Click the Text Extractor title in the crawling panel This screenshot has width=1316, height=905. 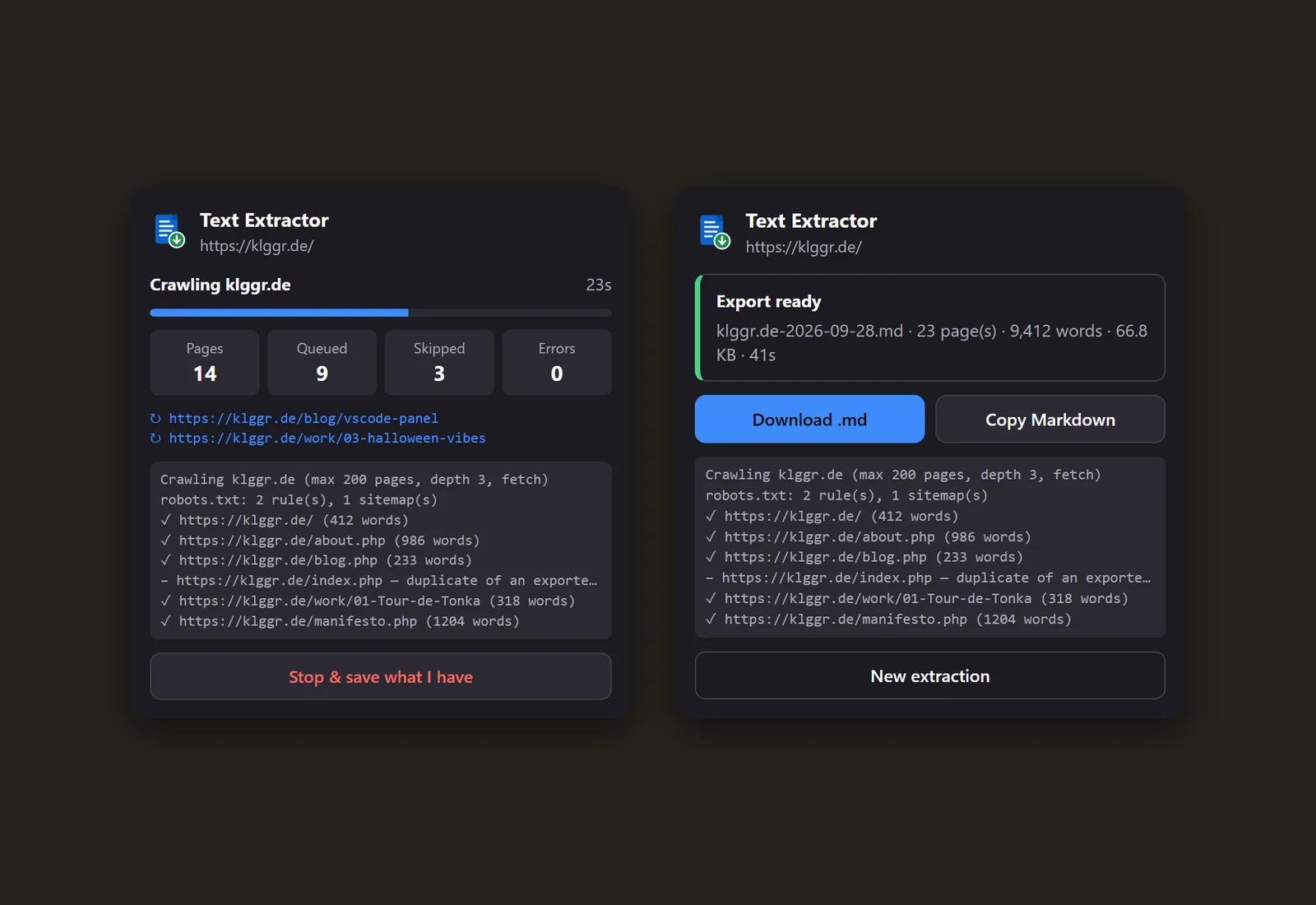(264, 220)
